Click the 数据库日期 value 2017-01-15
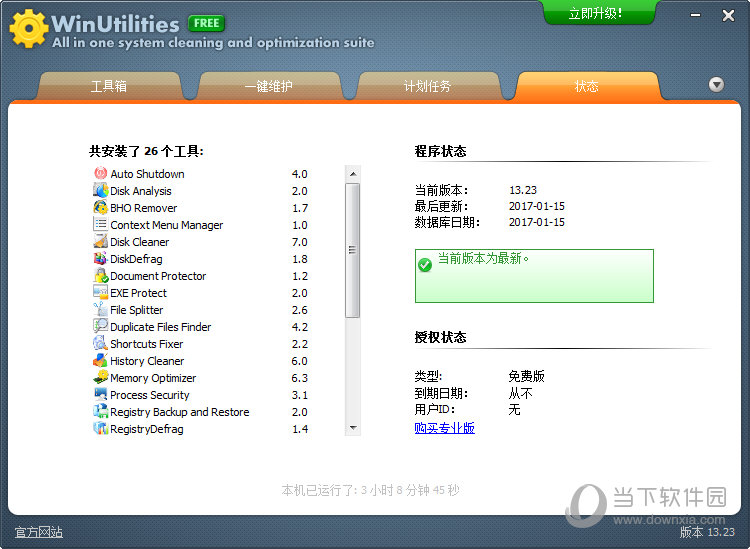This screenshot has height=549, width=750. 537,222
